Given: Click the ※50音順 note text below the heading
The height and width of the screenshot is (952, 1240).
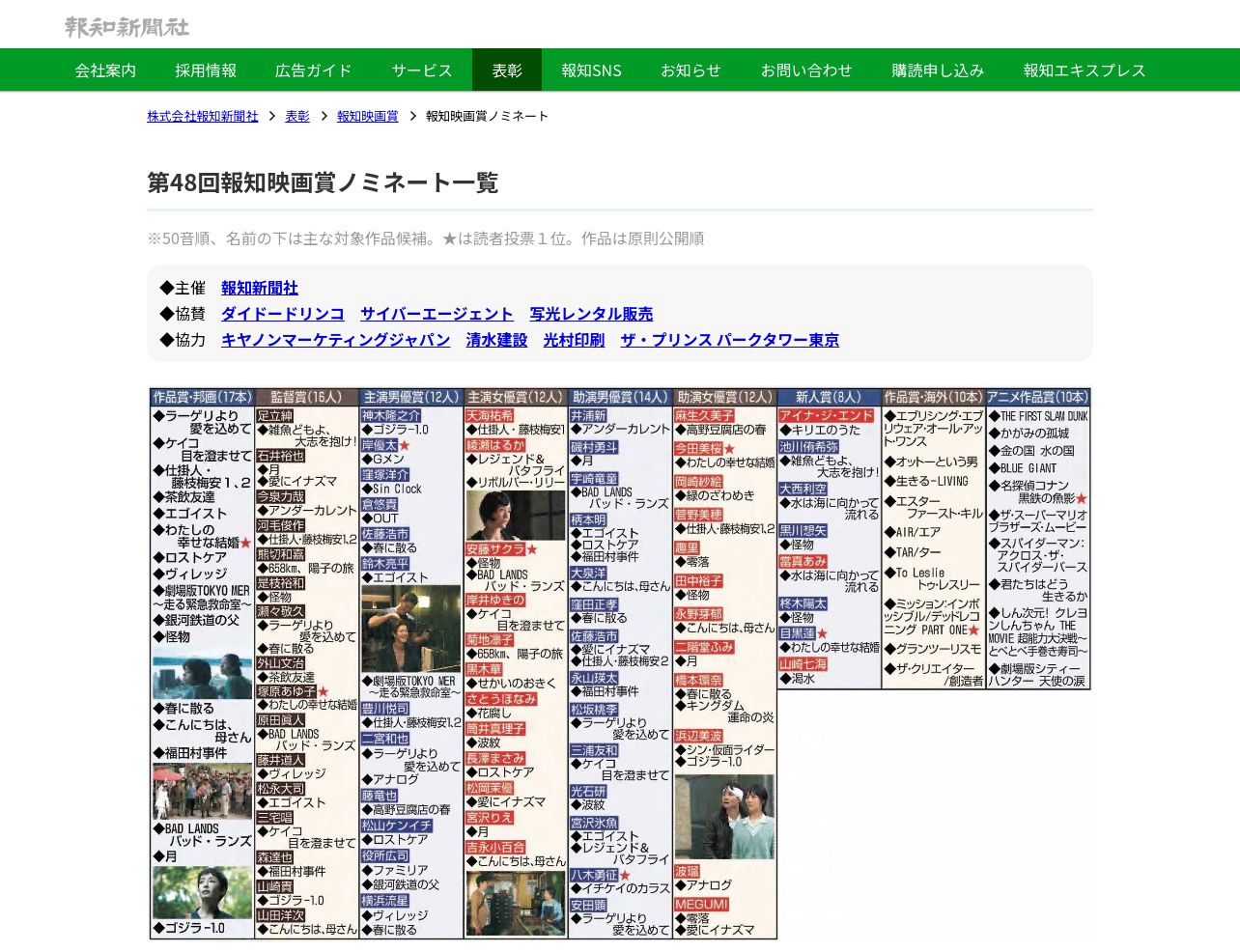Looking at the screenshot, I should pyautogui.click(x=426, y=238).
